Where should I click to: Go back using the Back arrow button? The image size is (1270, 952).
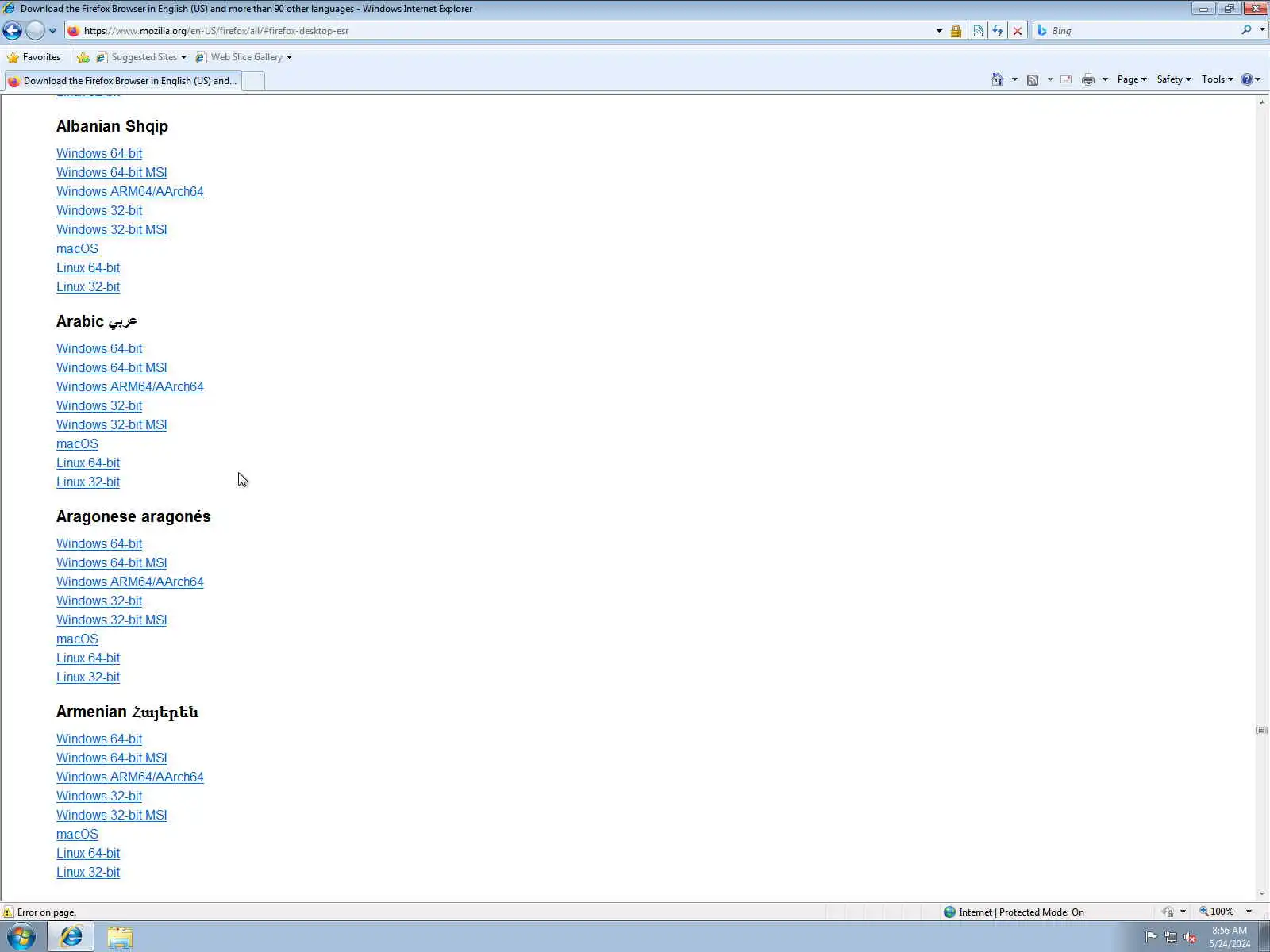tap(13, 31)
